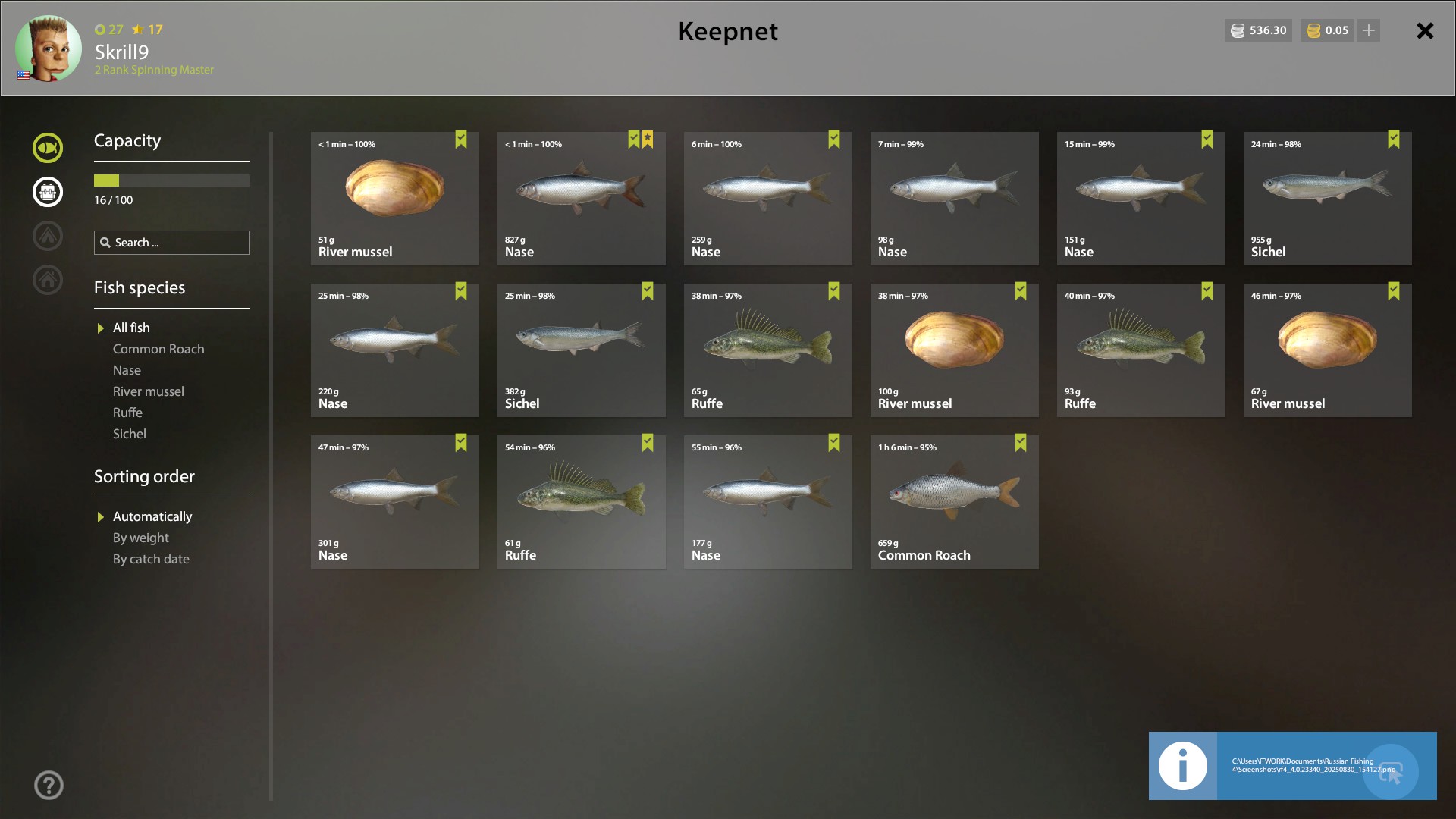Click the plus icon to add gold
Screen dimensions: 1456x819
point(1369,30)
